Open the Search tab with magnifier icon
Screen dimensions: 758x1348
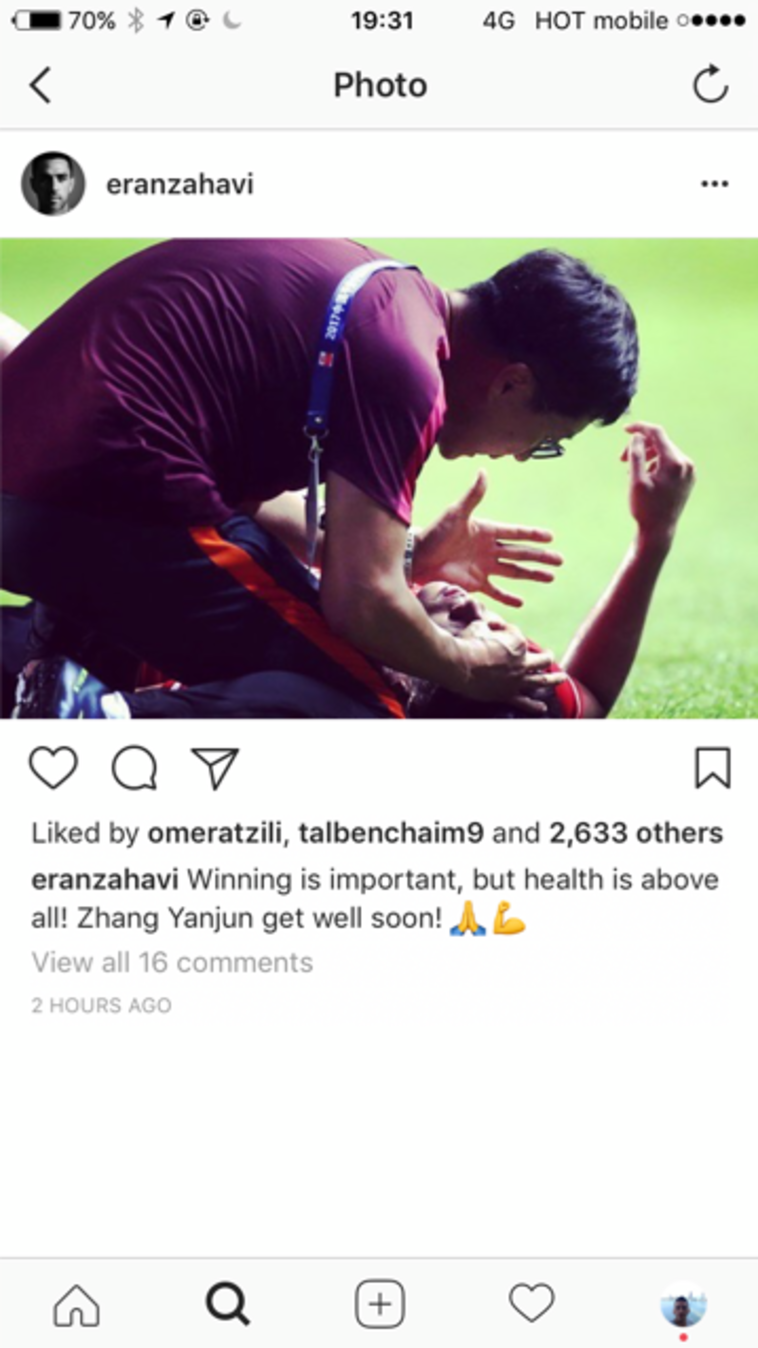click(228, 1305)
